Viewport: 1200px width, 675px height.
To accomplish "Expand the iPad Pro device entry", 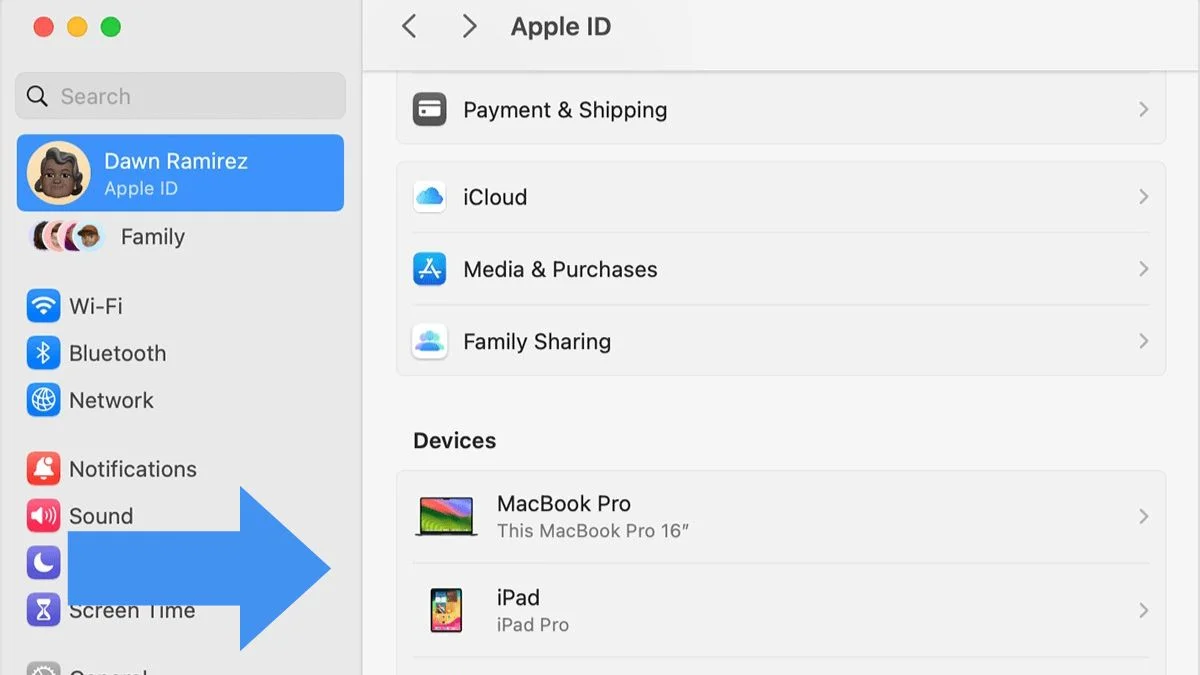I will (x=780, y=610).
